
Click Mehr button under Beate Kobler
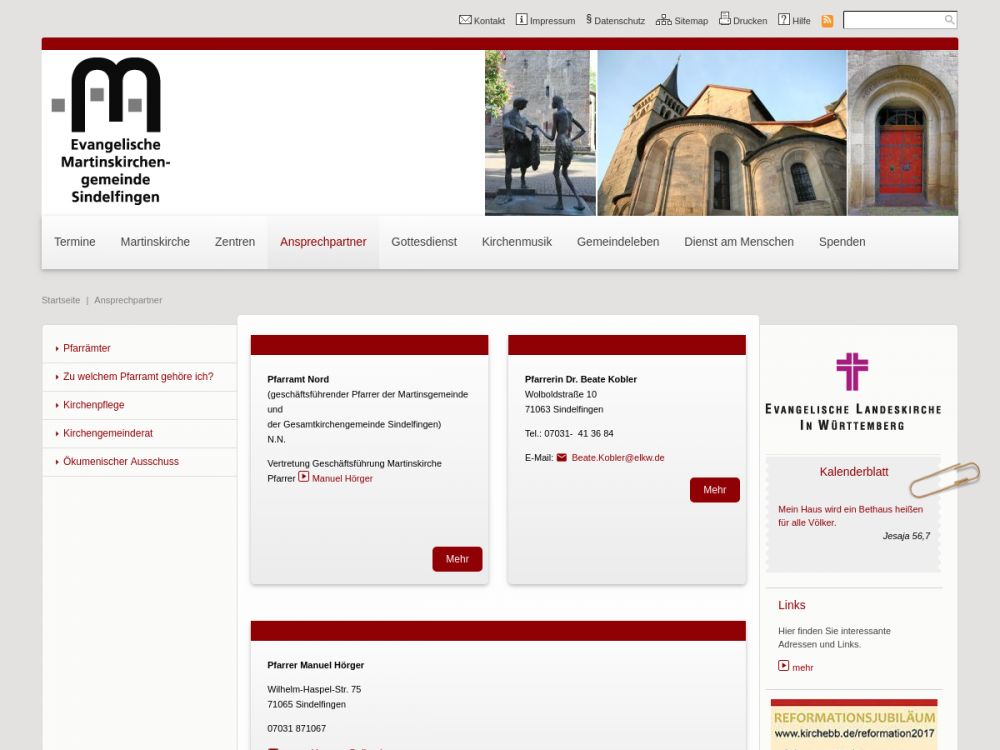pyautogui.click(x=714, y=490)
